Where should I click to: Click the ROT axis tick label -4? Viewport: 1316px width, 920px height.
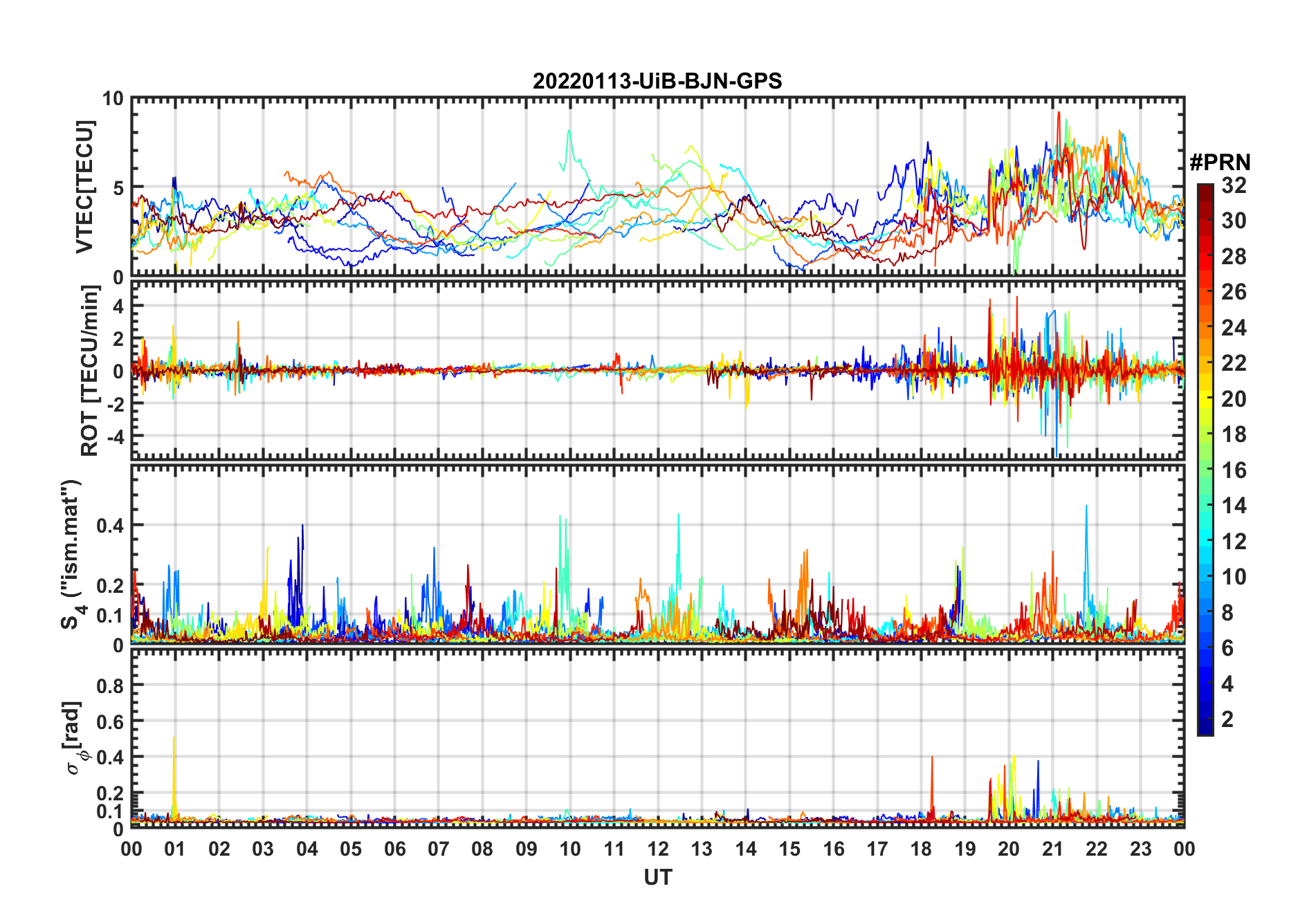pos(115,437)
